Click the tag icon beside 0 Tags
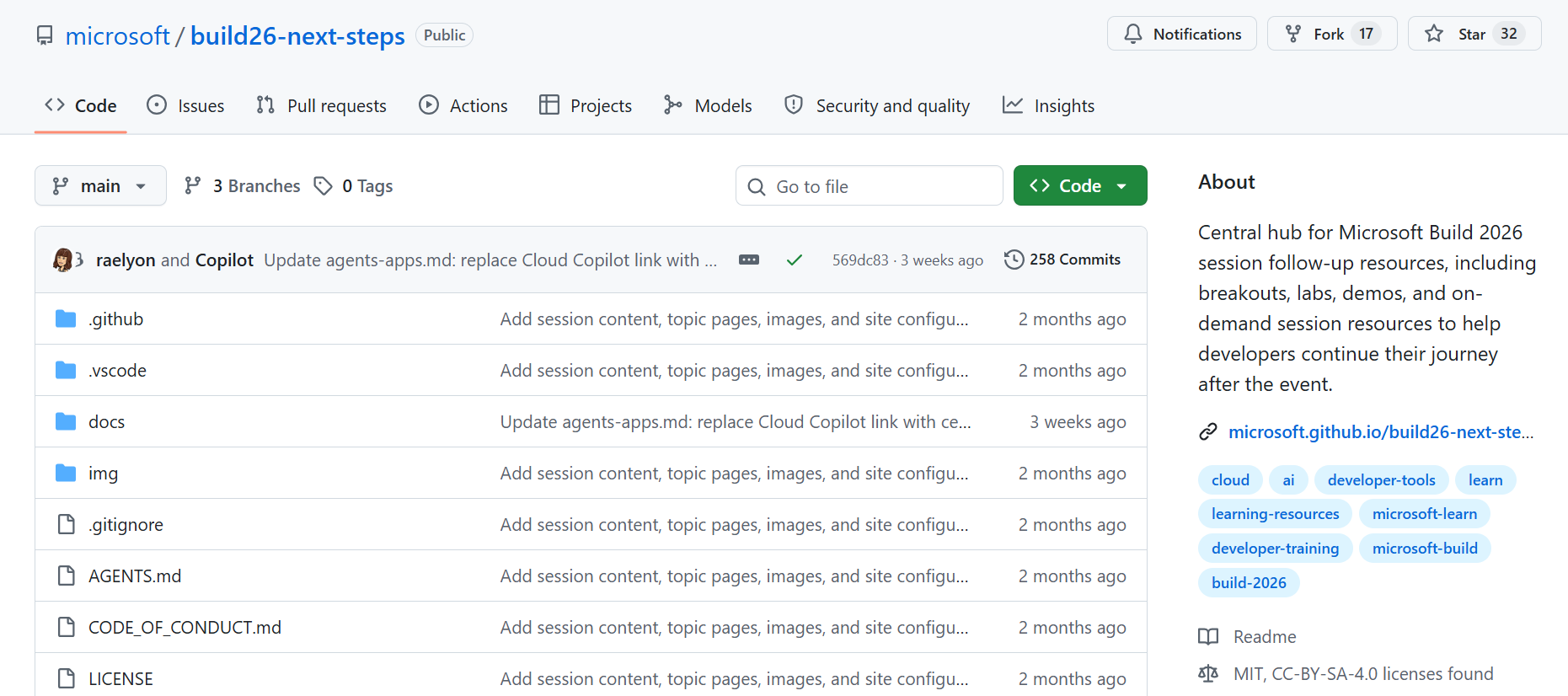This screenshot has height=696, width=1568. pyautogui.click(x=323, y=185)
